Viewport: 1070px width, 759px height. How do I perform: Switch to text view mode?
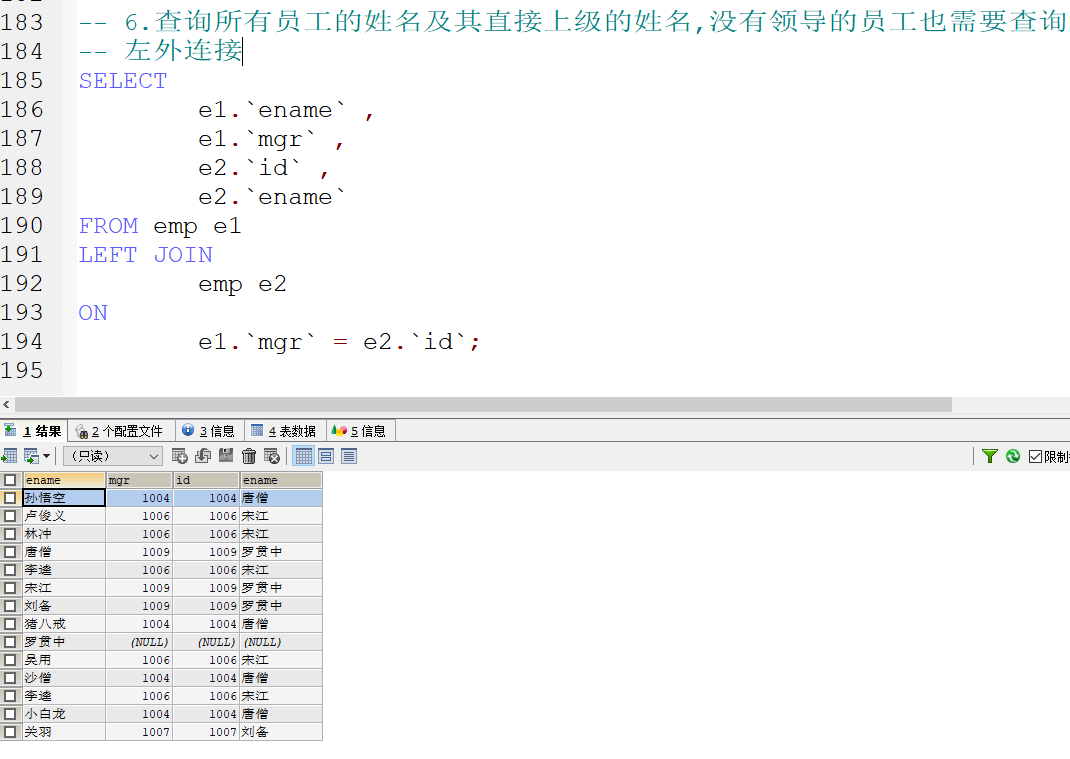tap(350, 456)
